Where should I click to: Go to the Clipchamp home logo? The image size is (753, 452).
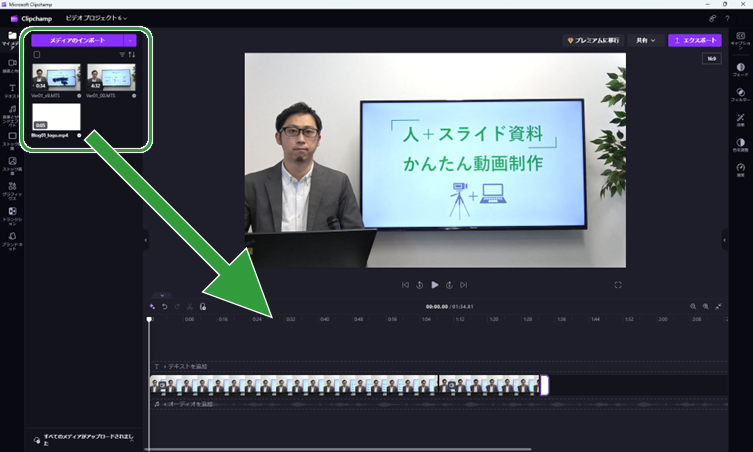pyautogui.click(x=31, y=19)
